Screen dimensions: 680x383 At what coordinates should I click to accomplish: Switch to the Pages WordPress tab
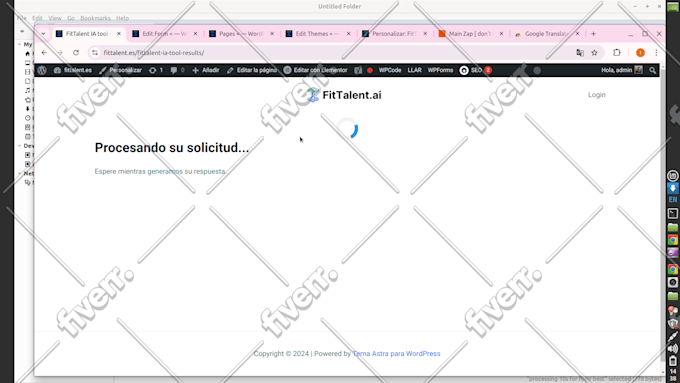[242, 34]
